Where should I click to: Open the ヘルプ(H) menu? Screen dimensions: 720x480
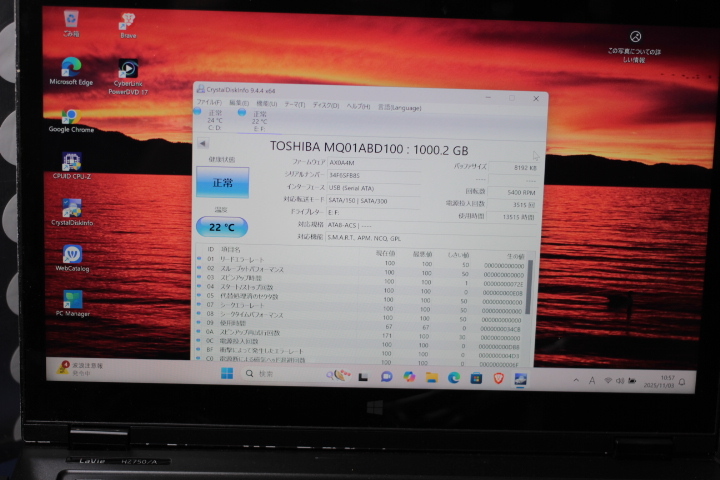tap(358, 106)
